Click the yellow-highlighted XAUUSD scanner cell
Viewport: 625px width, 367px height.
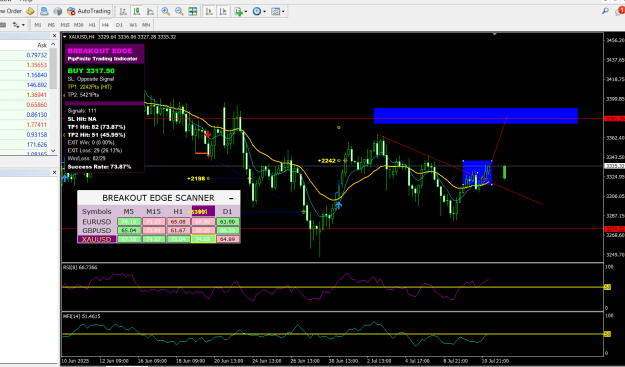(203, 239)
